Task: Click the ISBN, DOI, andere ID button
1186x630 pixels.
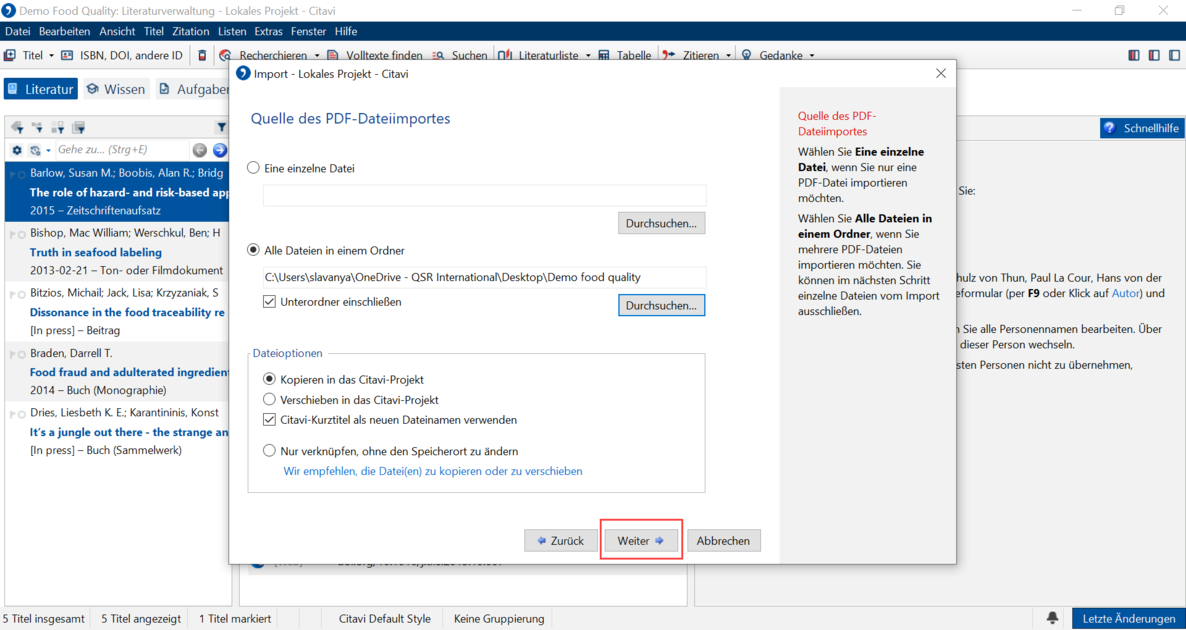Action: coord(122,55)
